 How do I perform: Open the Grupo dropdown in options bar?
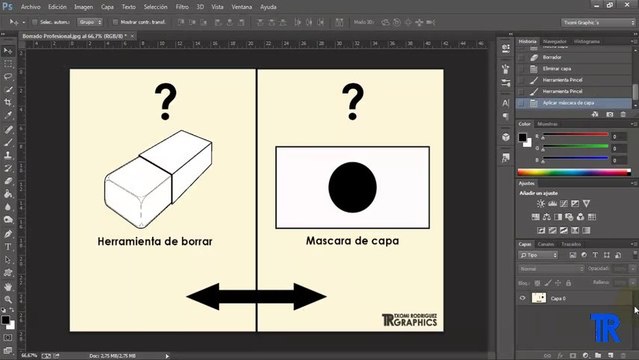(x=90, y=22)
